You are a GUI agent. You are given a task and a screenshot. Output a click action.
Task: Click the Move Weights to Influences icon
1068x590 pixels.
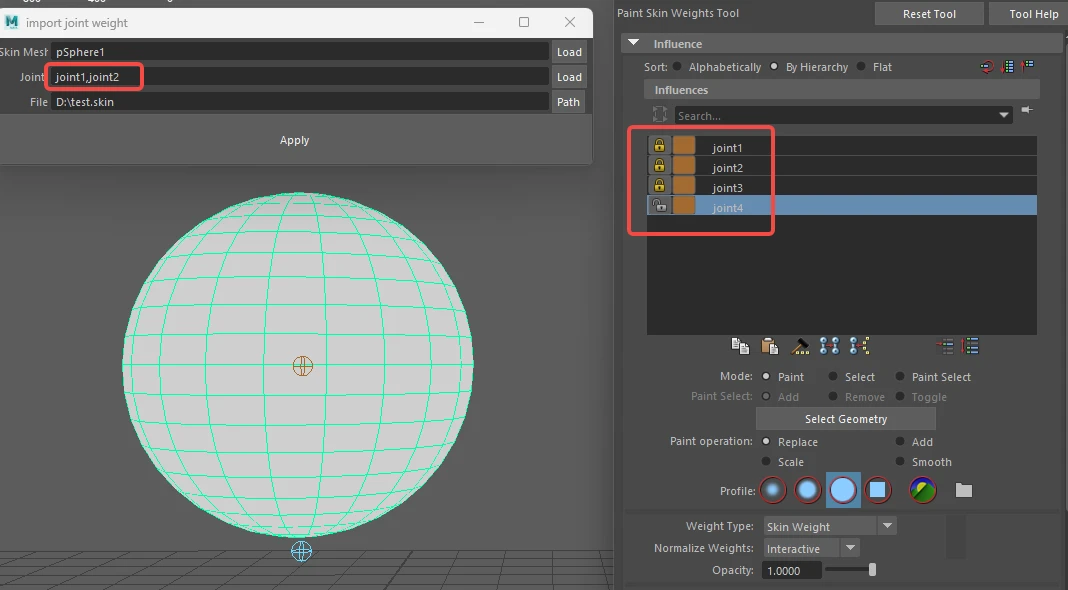pyautogui.click(x=829, y=346)
